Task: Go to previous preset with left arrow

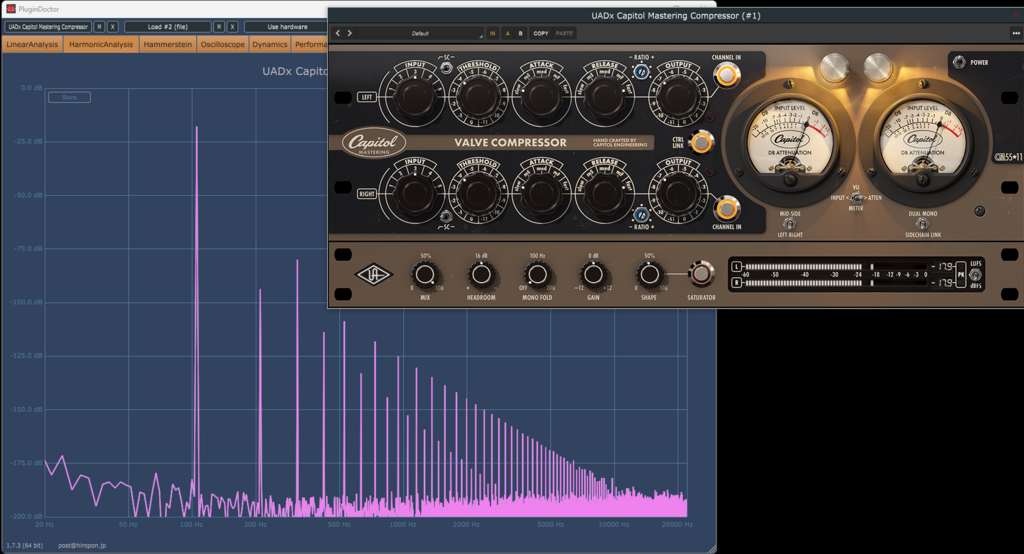Action: (338, 33)
